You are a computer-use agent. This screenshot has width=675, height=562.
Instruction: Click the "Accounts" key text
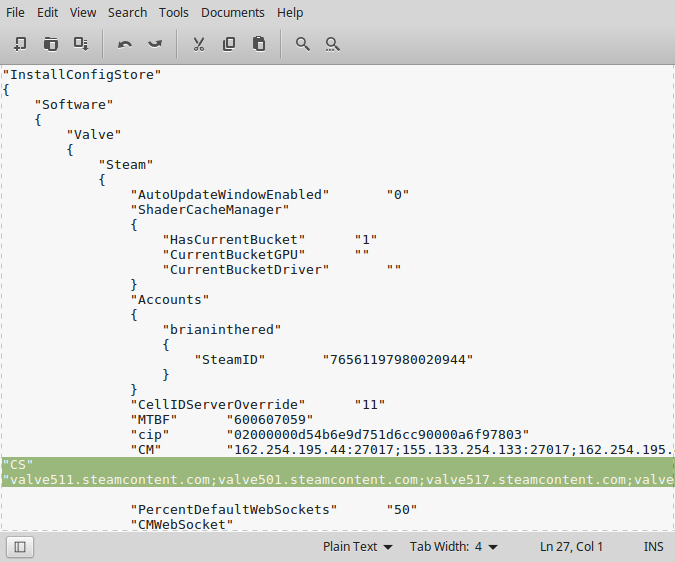point(170,300)
